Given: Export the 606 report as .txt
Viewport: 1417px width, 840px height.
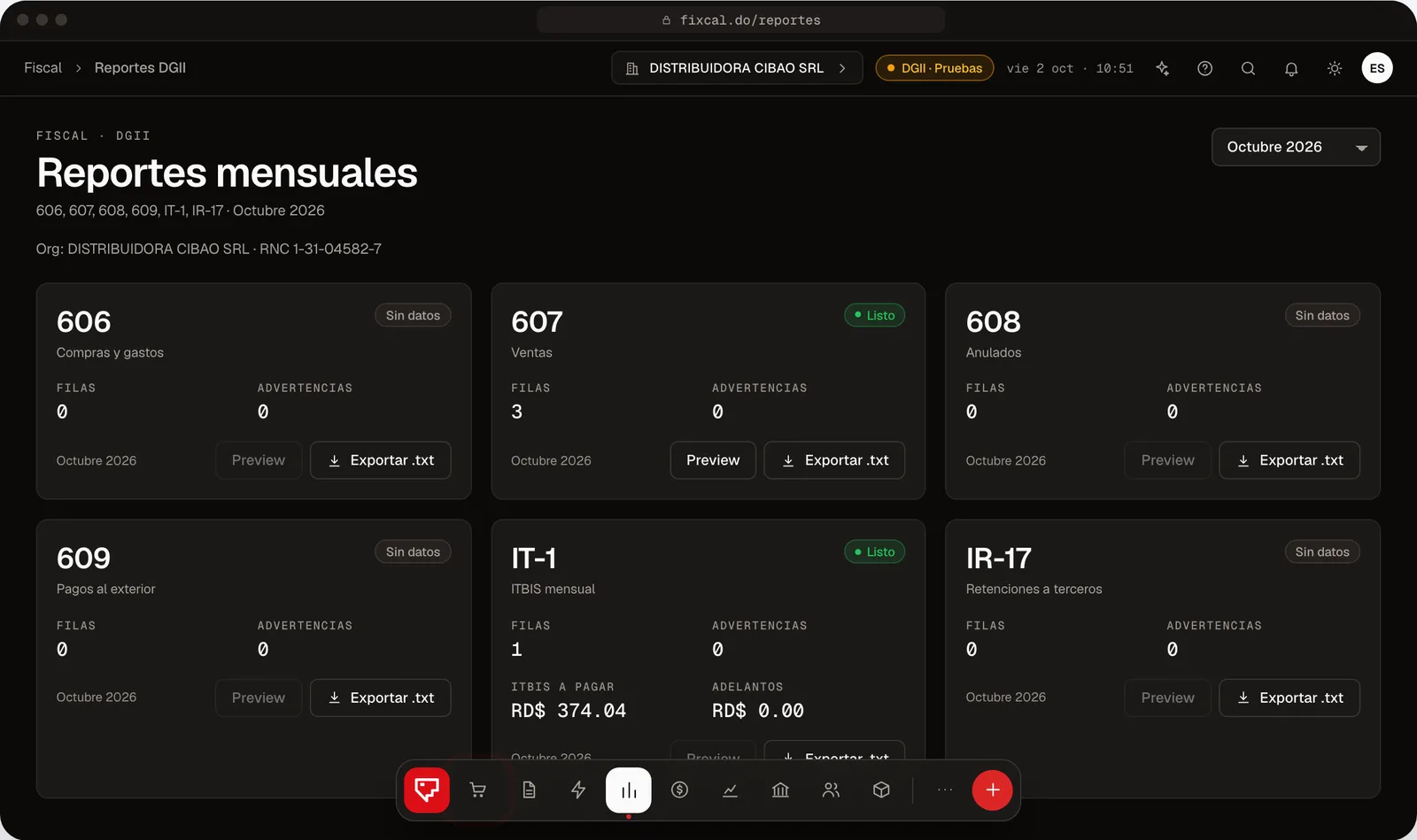Looking at the screenshot, I should click(x=381, y=460).
